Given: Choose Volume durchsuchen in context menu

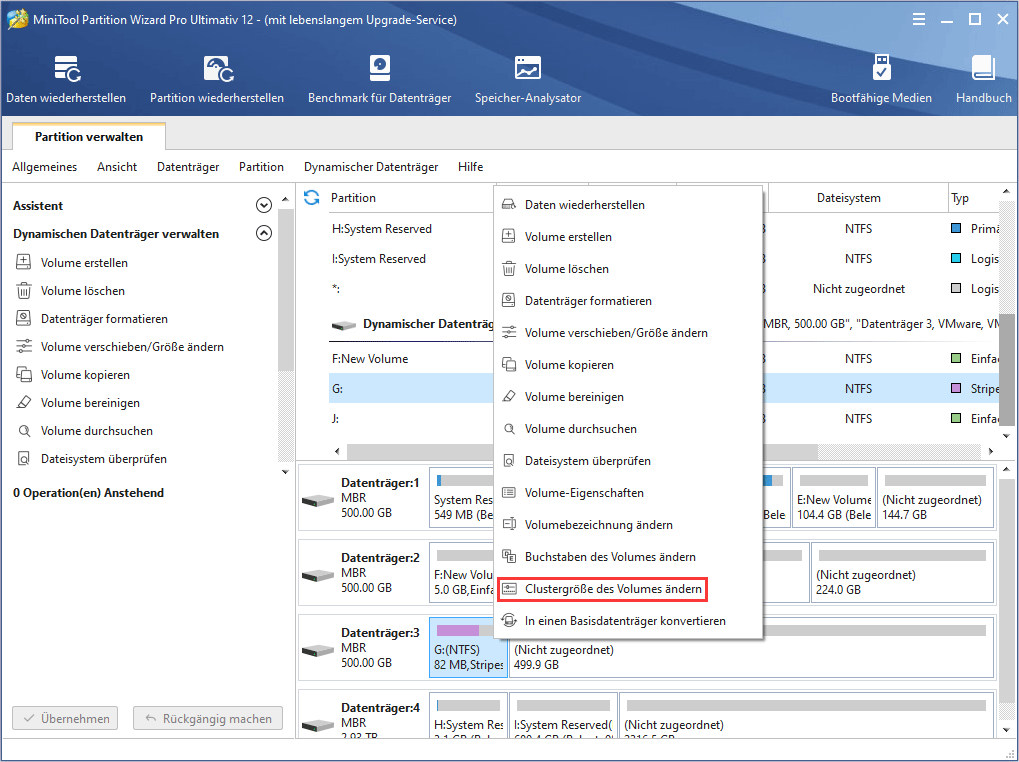Looking at the screenshot, I should click(x=628, y=429).
